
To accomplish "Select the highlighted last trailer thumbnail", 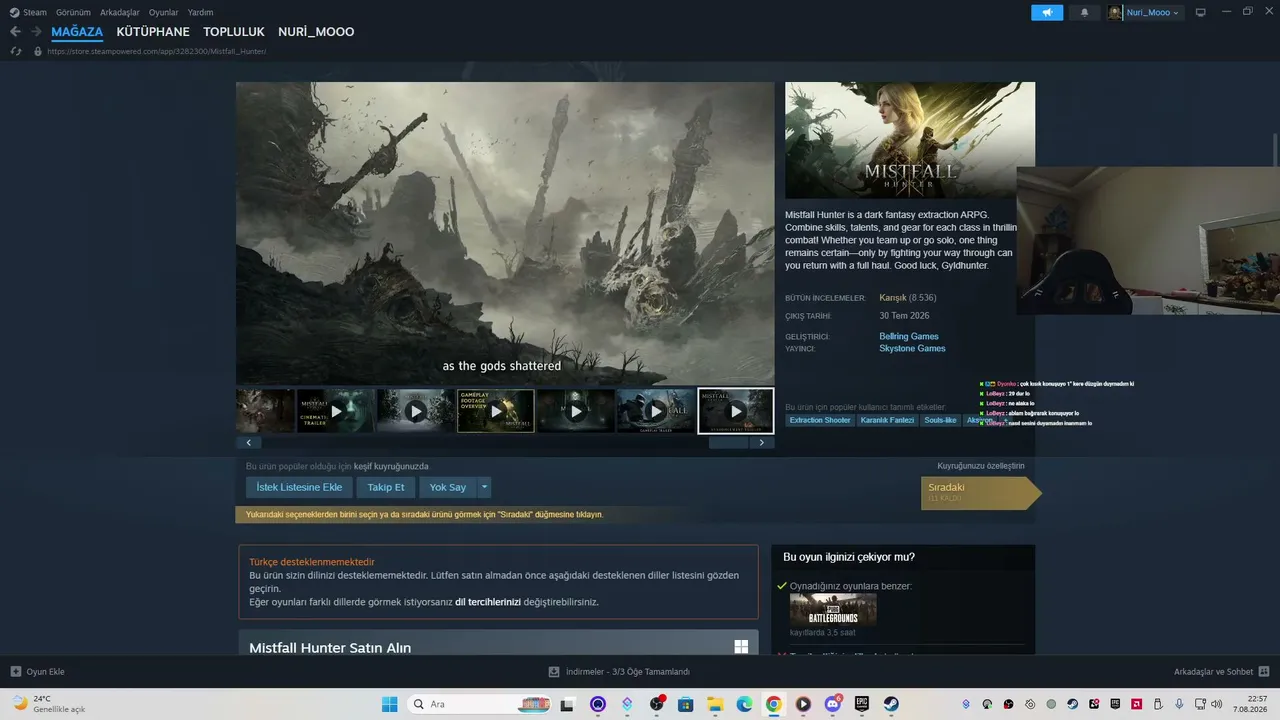I will 736,411.
